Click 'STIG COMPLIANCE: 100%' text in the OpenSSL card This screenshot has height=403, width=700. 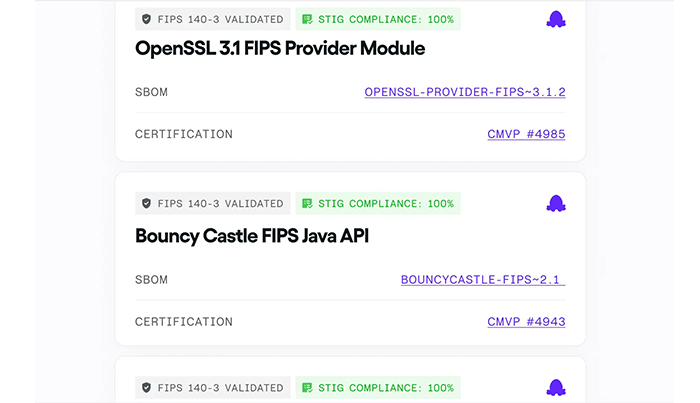pos(386,19)
